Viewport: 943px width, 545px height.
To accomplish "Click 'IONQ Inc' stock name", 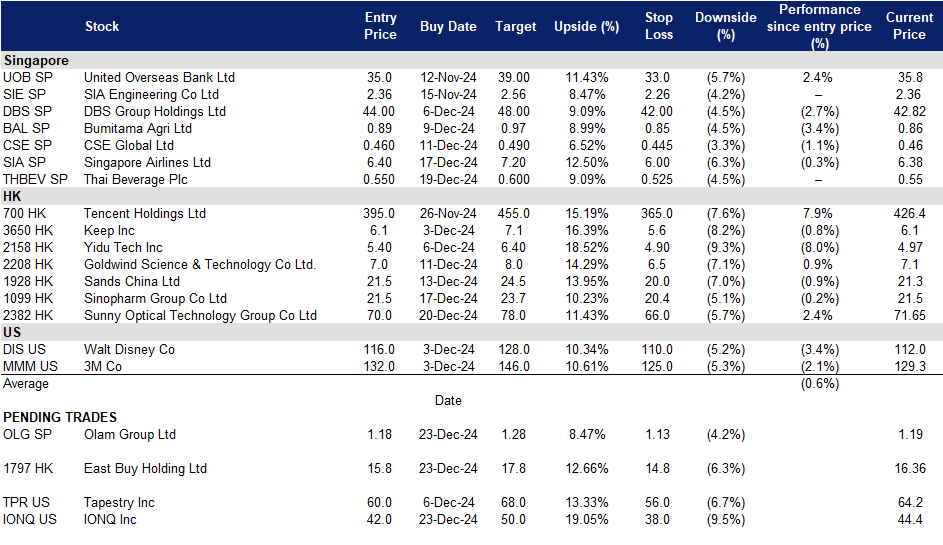I will [110, 519].
